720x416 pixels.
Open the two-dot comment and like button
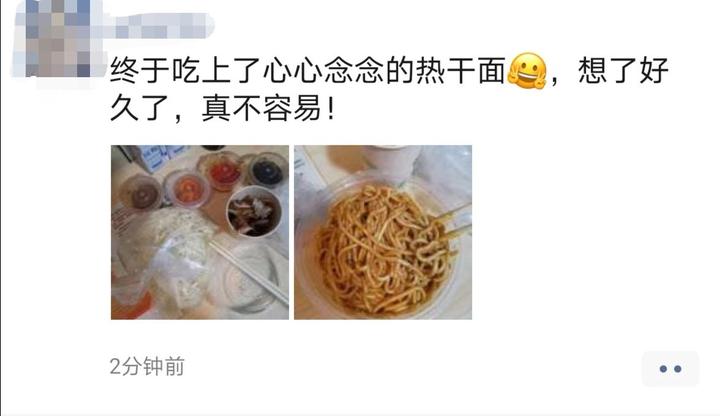(670, 368)
